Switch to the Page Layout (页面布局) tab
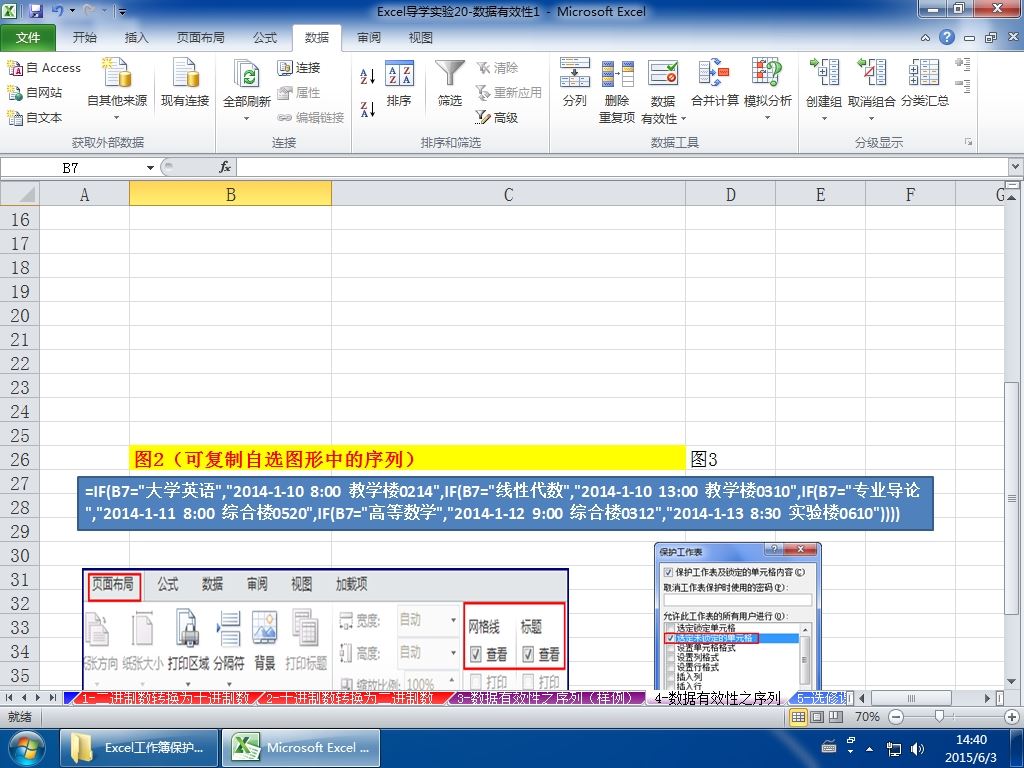The width and height of the screenshot is (1024, 768). pyautogui.click(x=200, y=38)
